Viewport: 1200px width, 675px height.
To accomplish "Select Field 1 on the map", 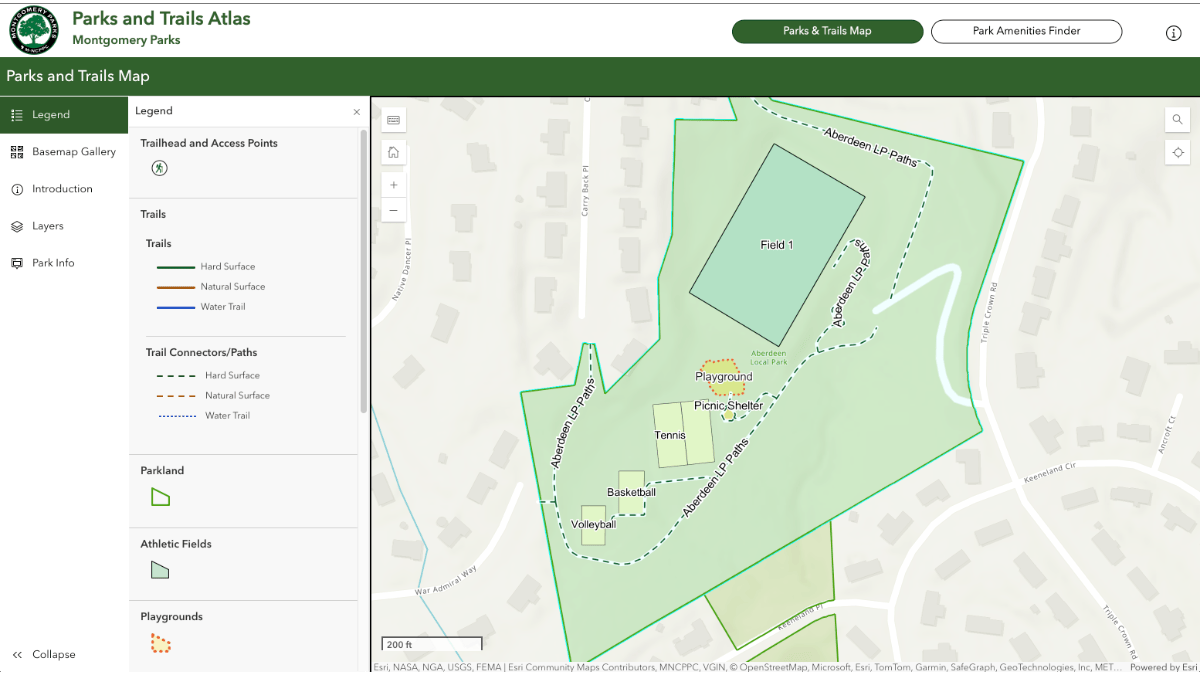I will coord(778,244).
